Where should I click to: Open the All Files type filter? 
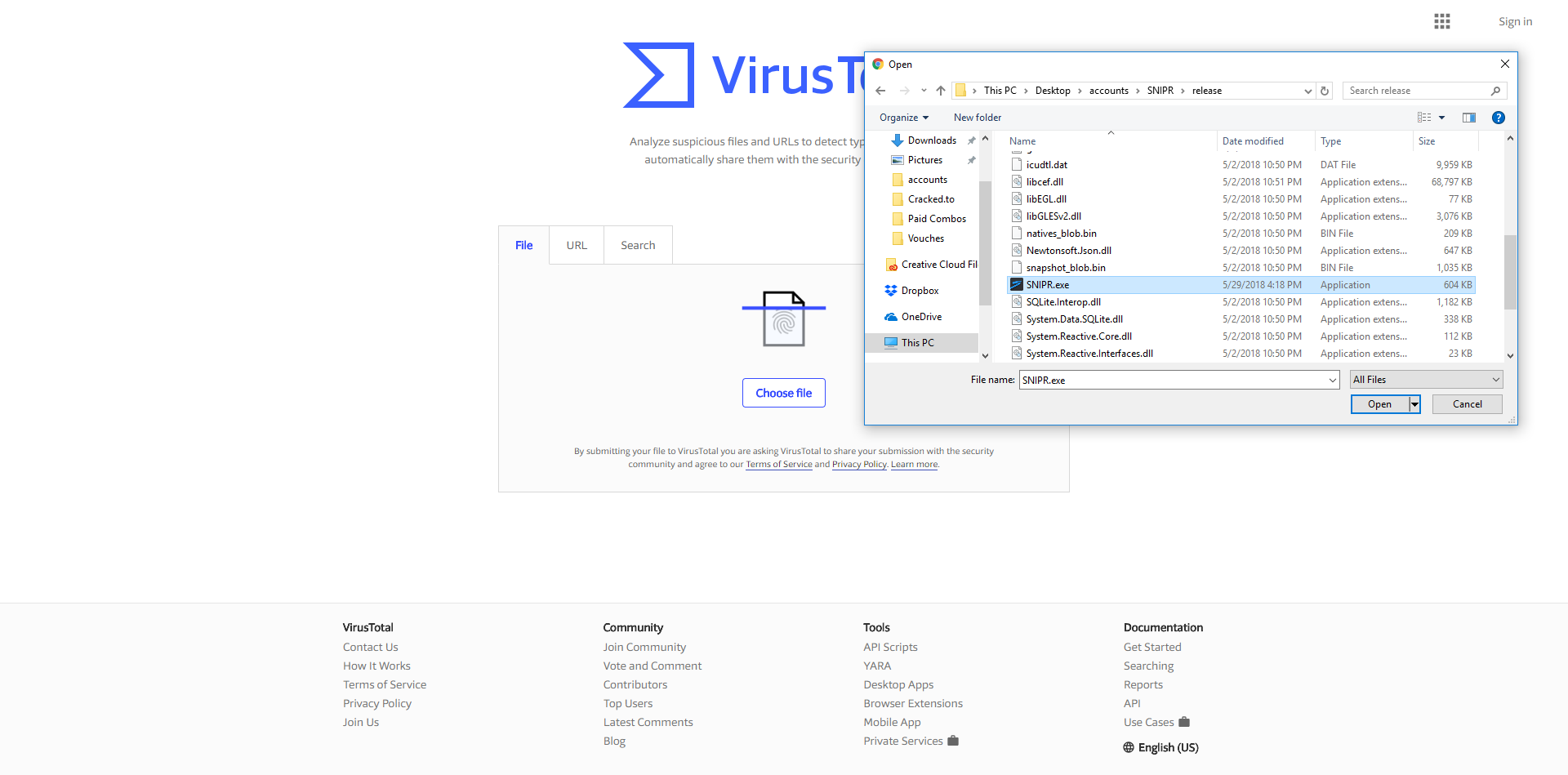[1426, 380]
